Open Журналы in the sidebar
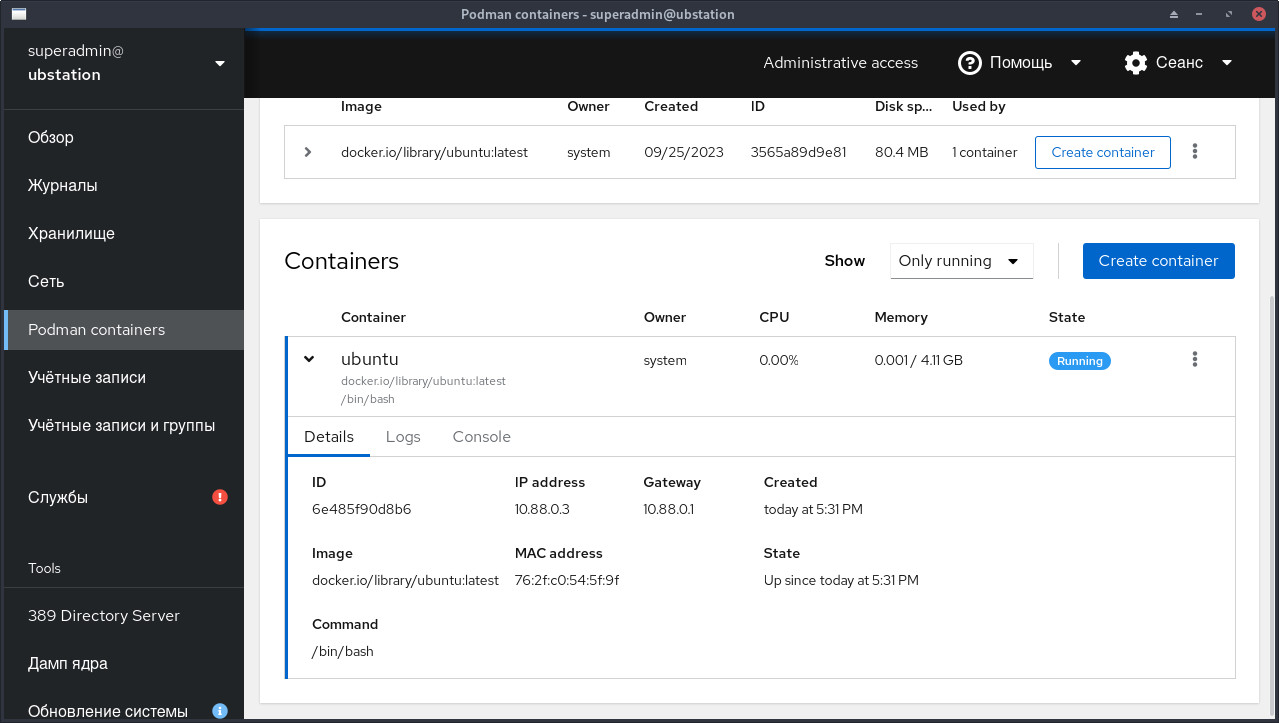The width and height of the screenshot is (1279, 723). pyautogui.click(x=124, y=185)
